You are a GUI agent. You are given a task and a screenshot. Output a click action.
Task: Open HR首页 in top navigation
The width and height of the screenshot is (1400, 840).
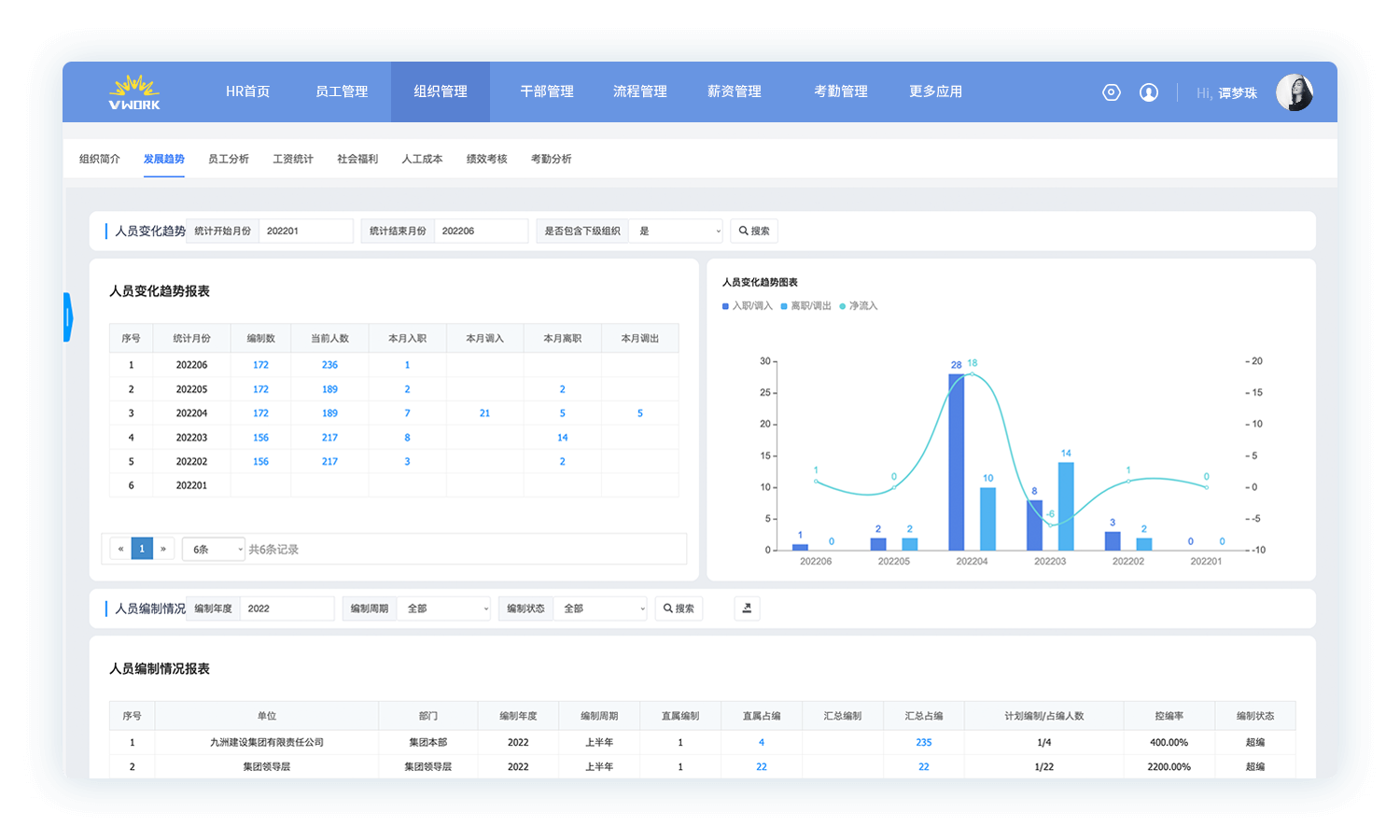[x=247, y=91]
